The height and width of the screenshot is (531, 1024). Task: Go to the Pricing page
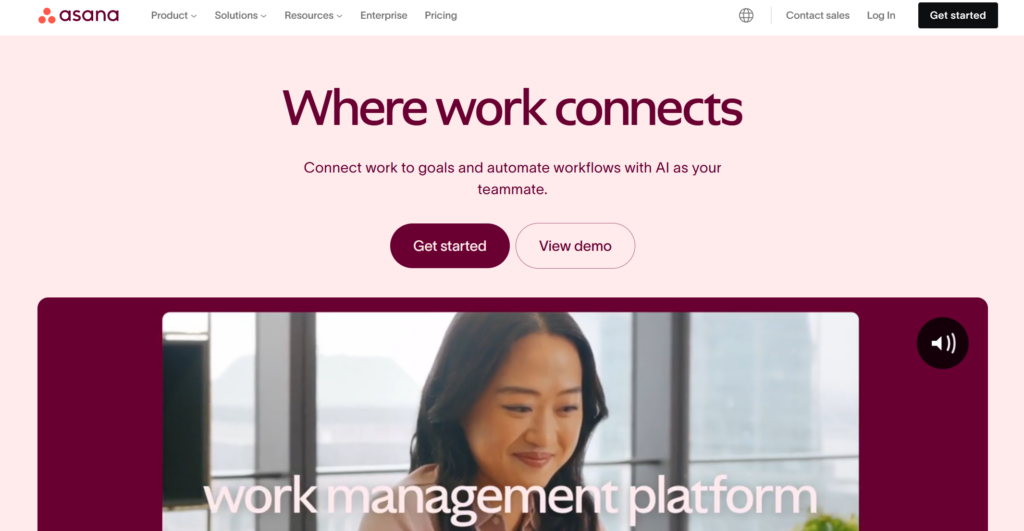(441, 15)
